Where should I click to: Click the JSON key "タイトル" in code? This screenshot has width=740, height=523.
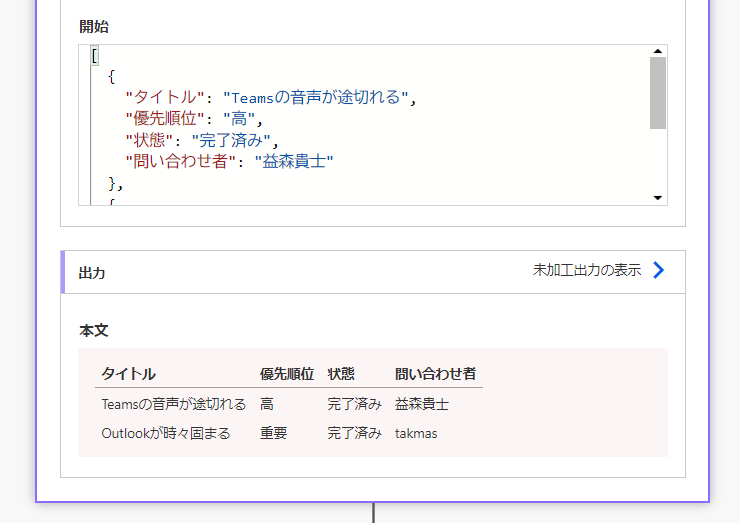(165, 97)
